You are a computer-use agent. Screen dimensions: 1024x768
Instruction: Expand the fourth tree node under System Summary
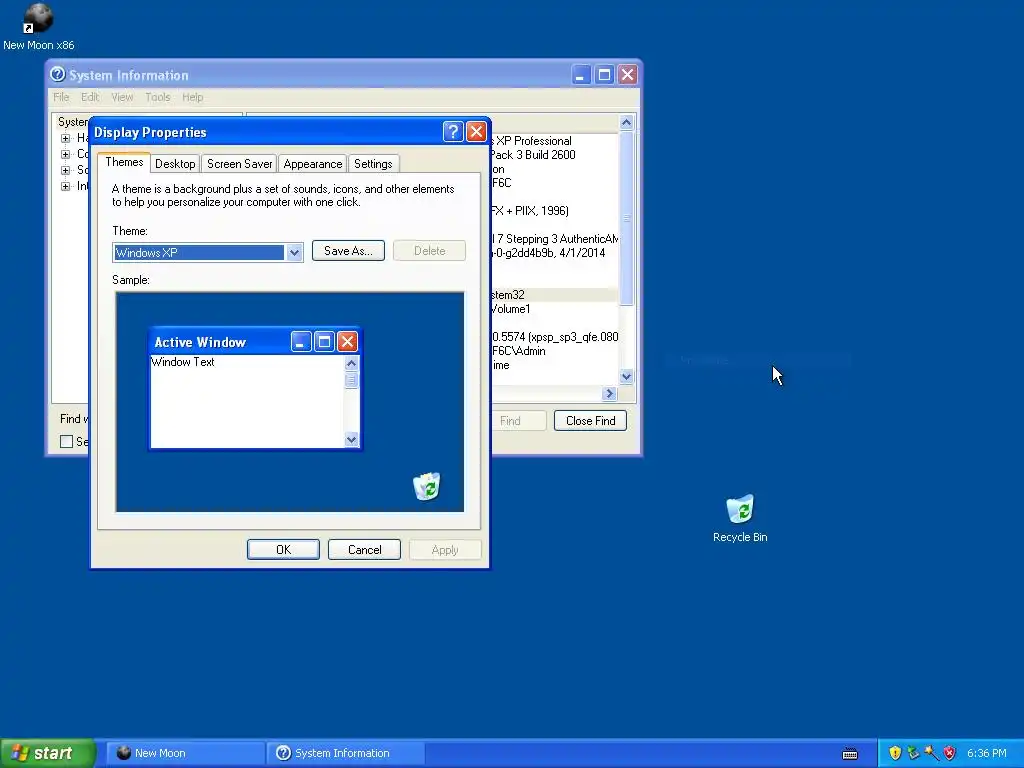[65, 186]
